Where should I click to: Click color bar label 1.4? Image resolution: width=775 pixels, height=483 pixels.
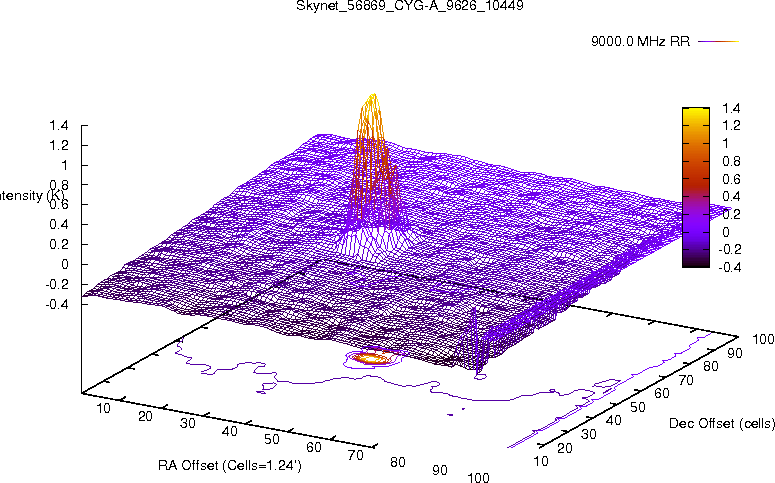click(732, 108)
